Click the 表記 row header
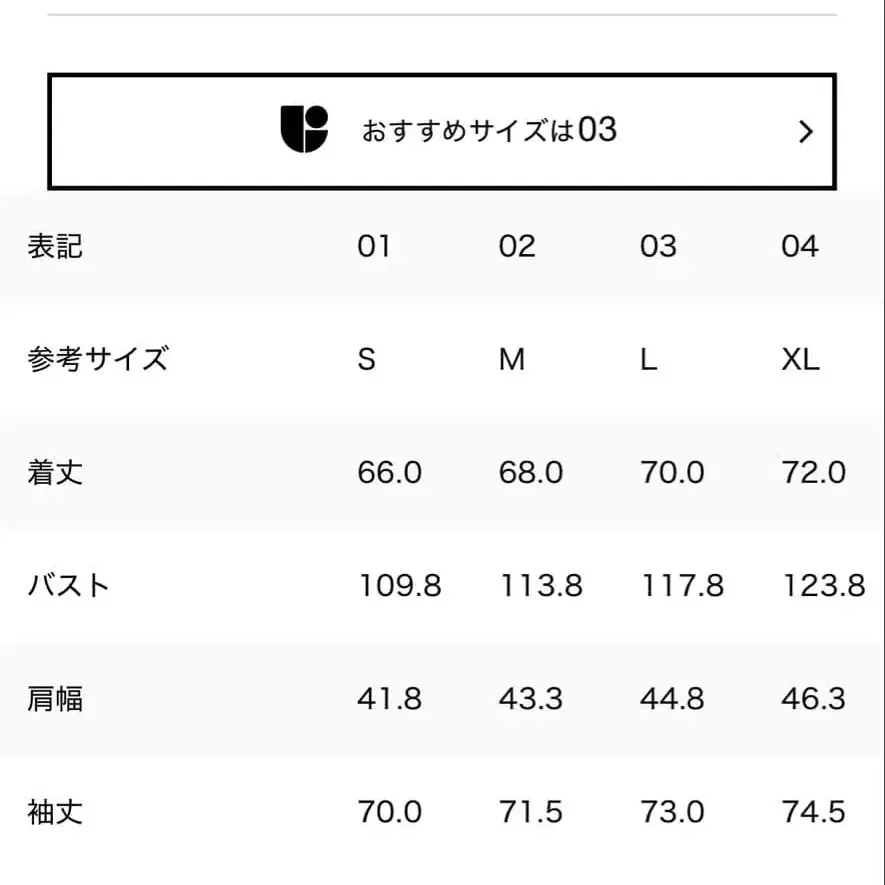885x885 pixels. [x=55, y=246]
